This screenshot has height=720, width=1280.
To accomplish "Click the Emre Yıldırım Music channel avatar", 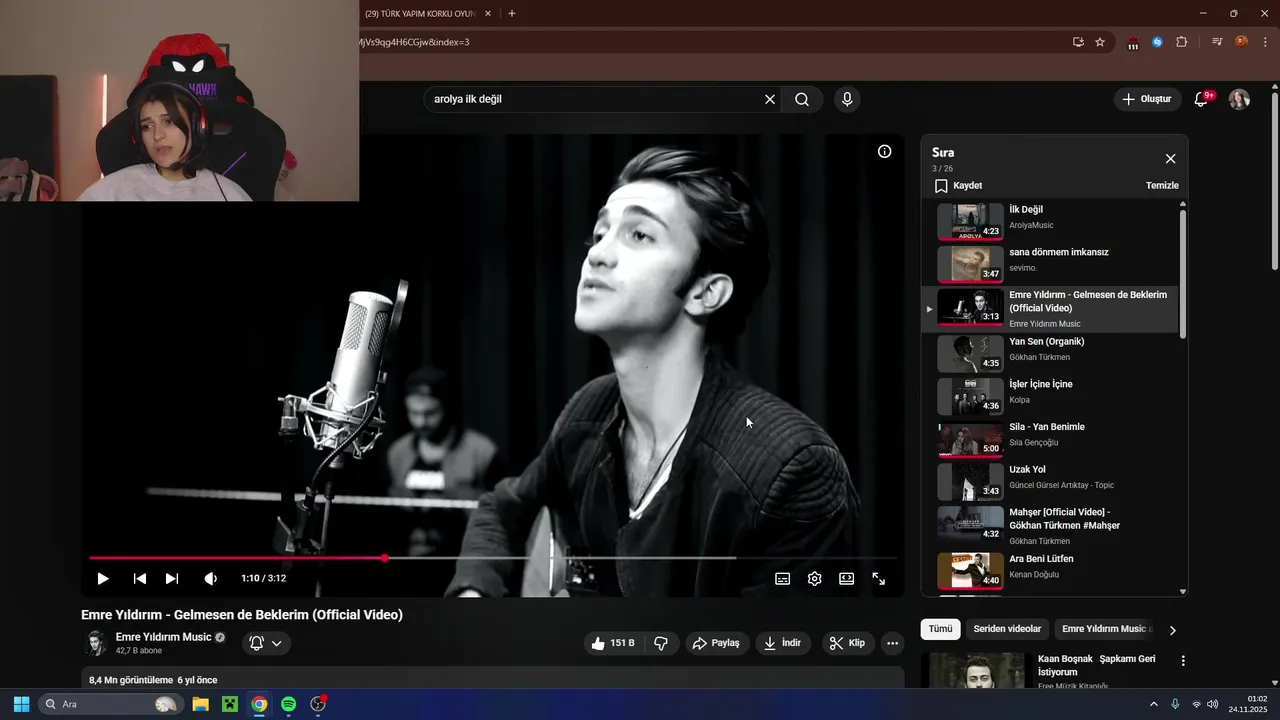I will click(96, 643).
